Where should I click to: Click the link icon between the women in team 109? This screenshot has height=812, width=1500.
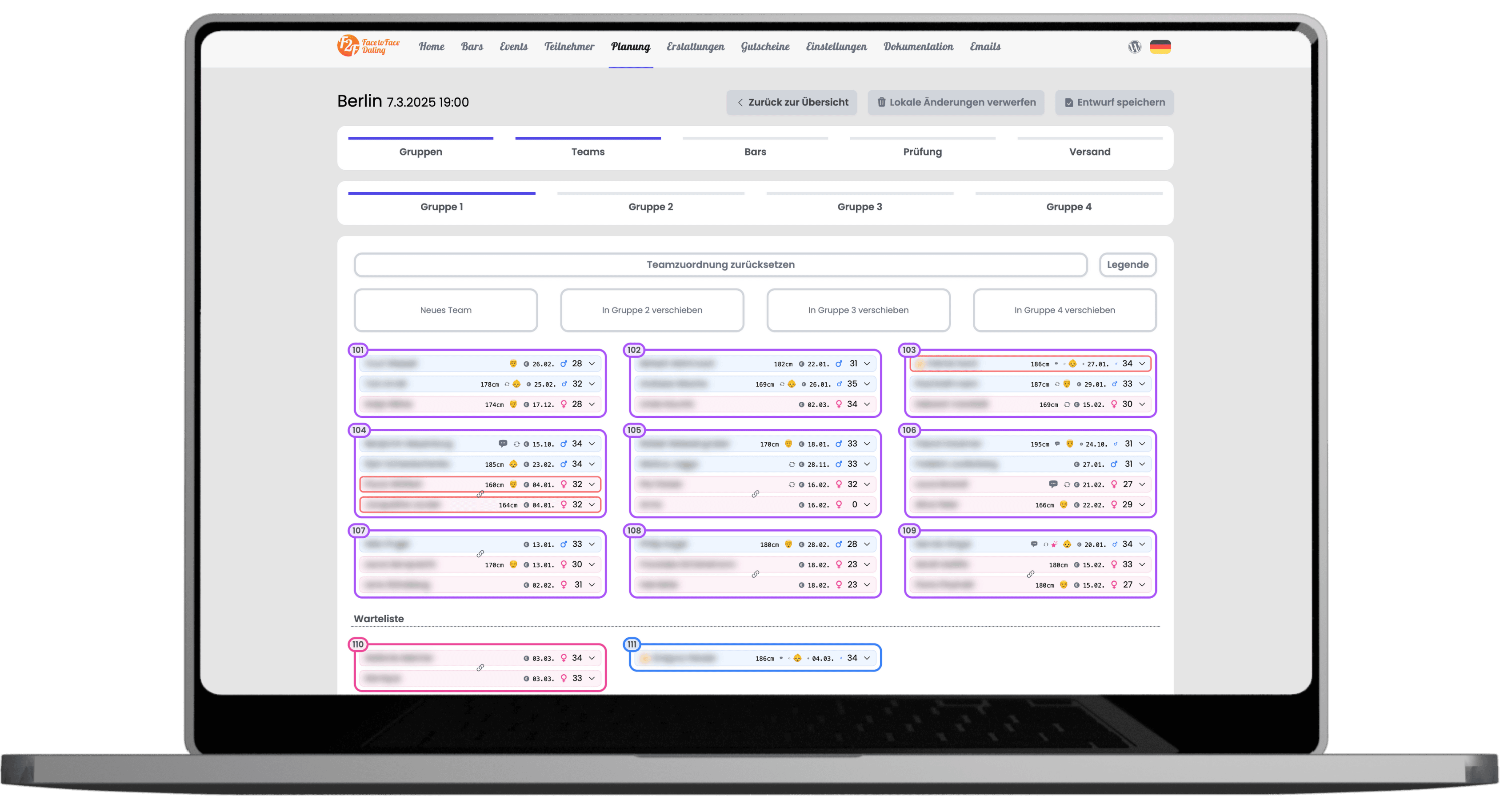pos(1031,574)
